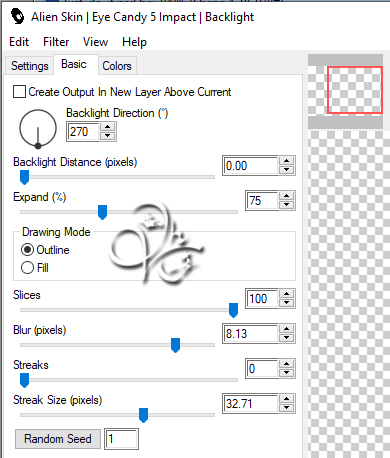Increase Streaks value with up spinner
390x458 pixels.
coord(286,364)
